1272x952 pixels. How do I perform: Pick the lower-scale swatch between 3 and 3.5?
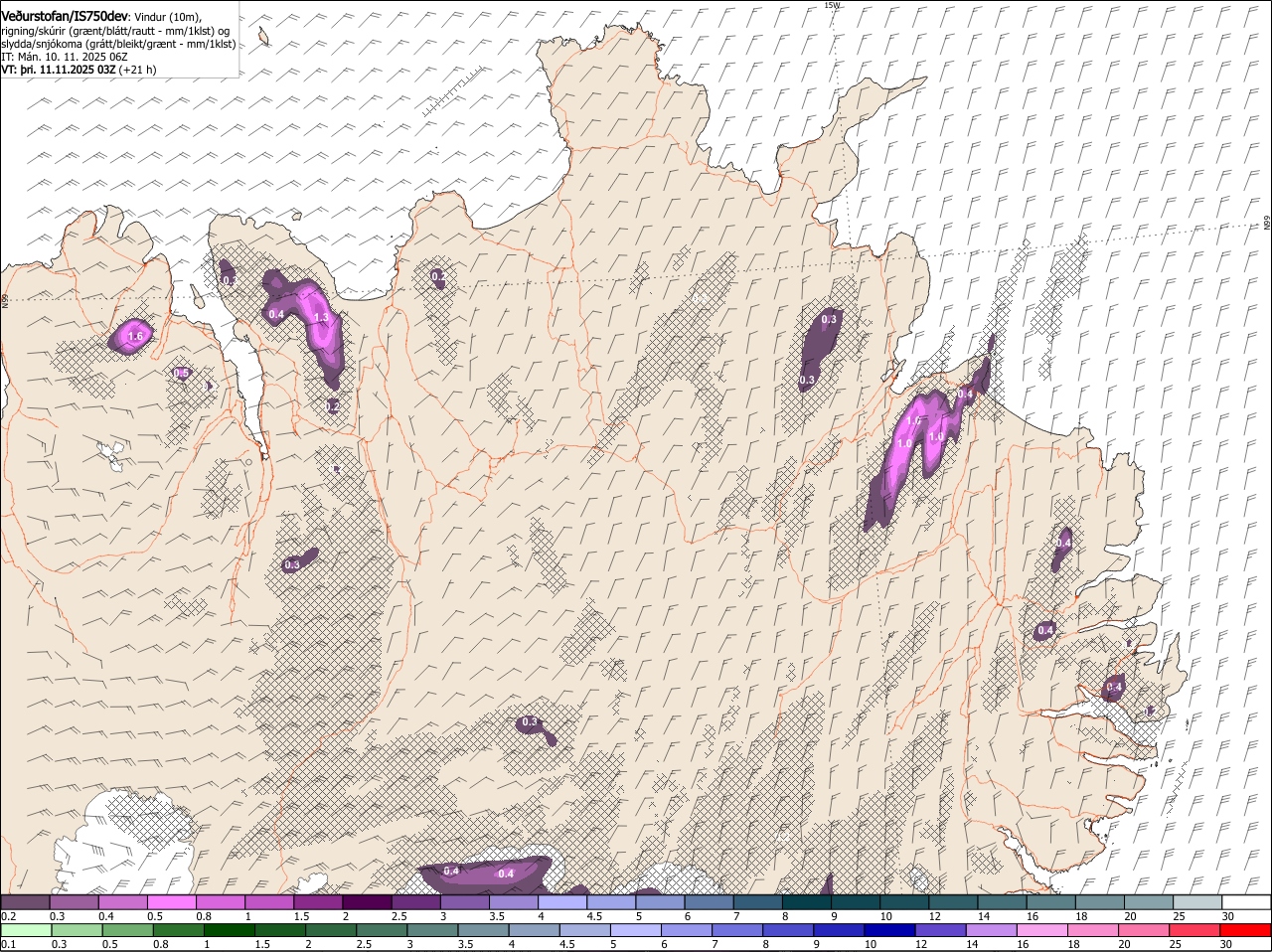pyautogui.click(x=432, y=930)
